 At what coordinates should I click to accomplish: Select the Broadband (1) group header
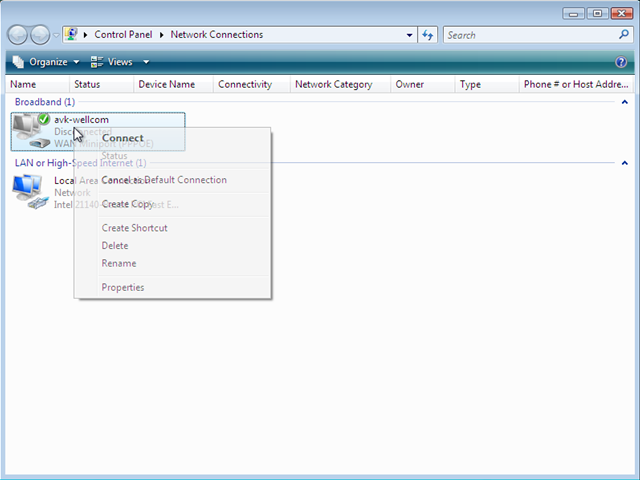pos(45,102)
